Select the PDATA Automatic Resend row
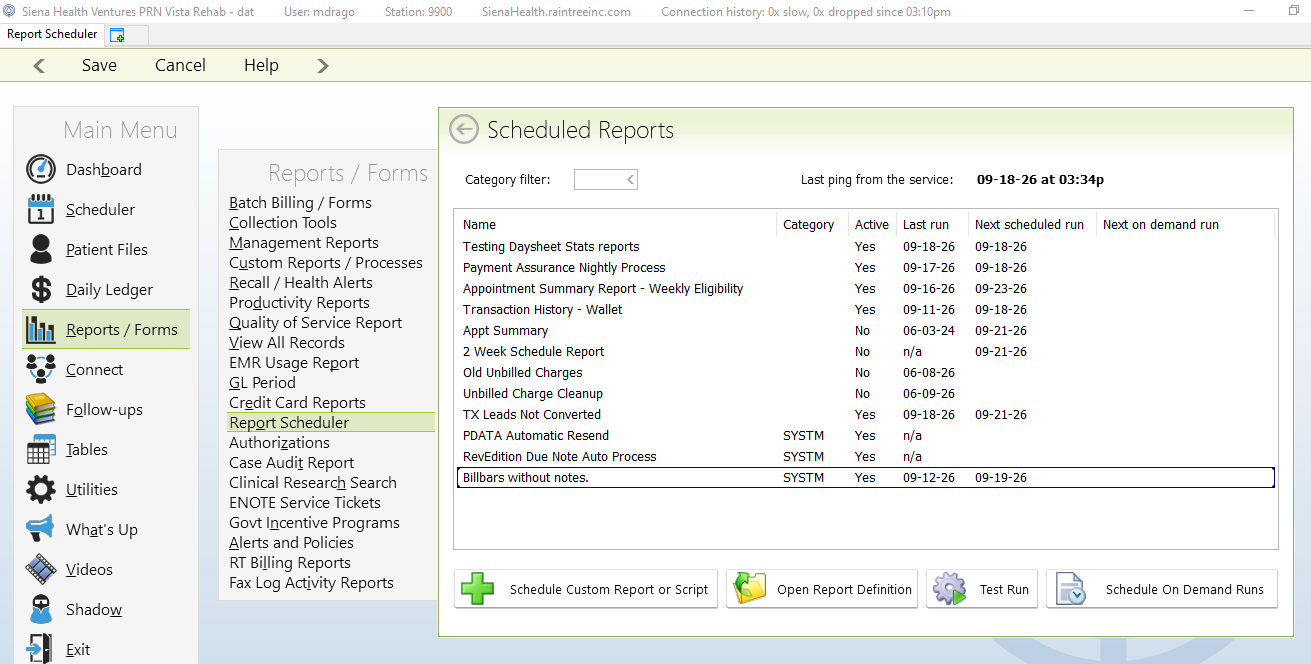The height and width of the screenshot is (664, 1311). coord(866,435)
